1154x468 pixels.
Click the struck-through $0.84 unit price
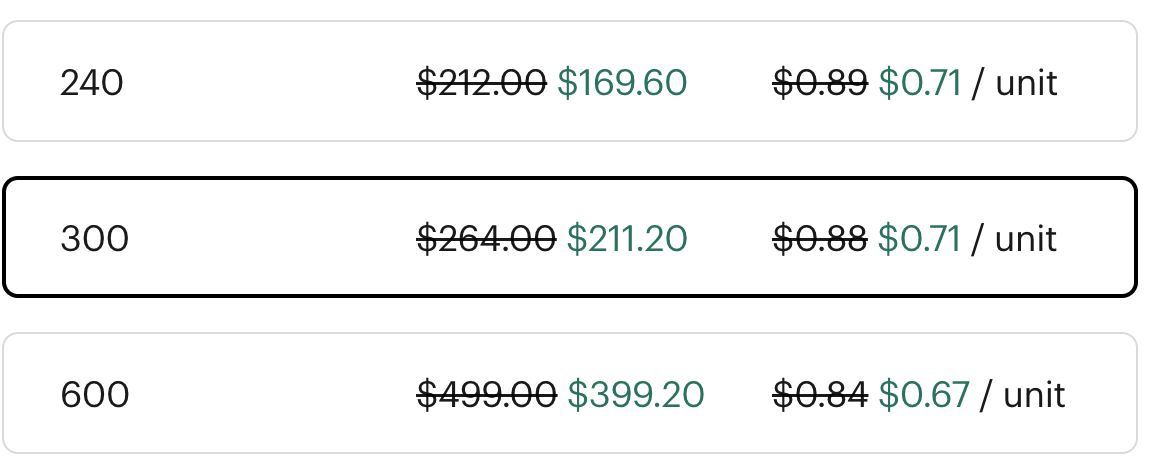pyautogui.click(x=820, y=395)
